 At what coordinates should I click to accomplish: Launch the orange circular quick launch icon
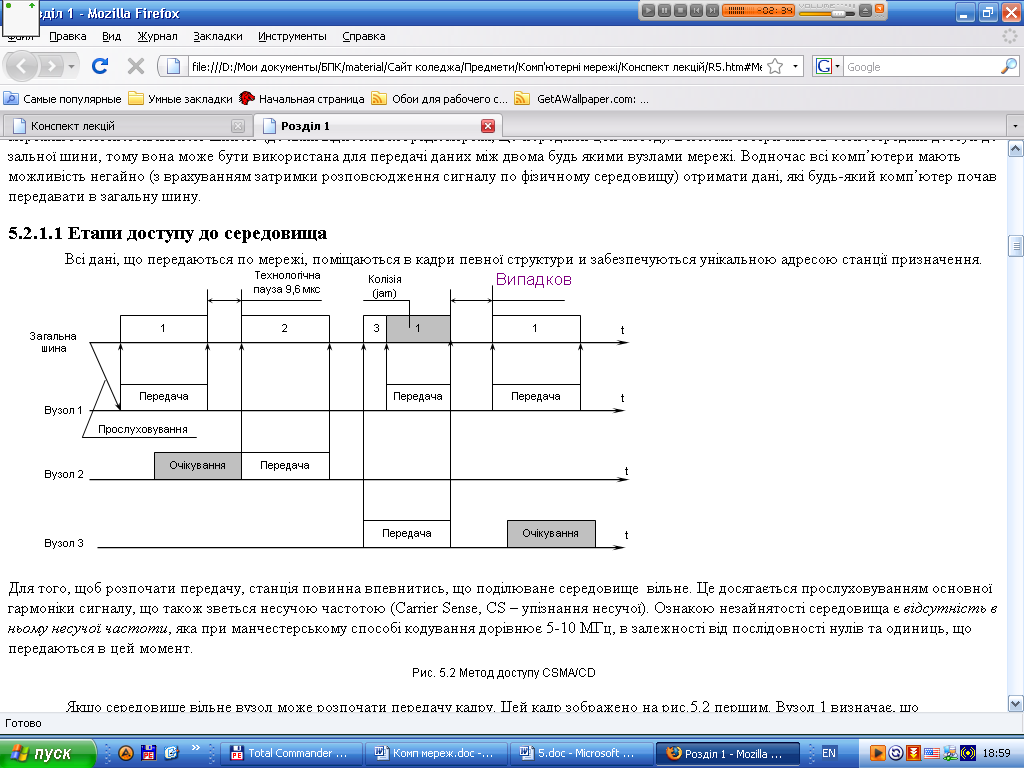point(125,753)
